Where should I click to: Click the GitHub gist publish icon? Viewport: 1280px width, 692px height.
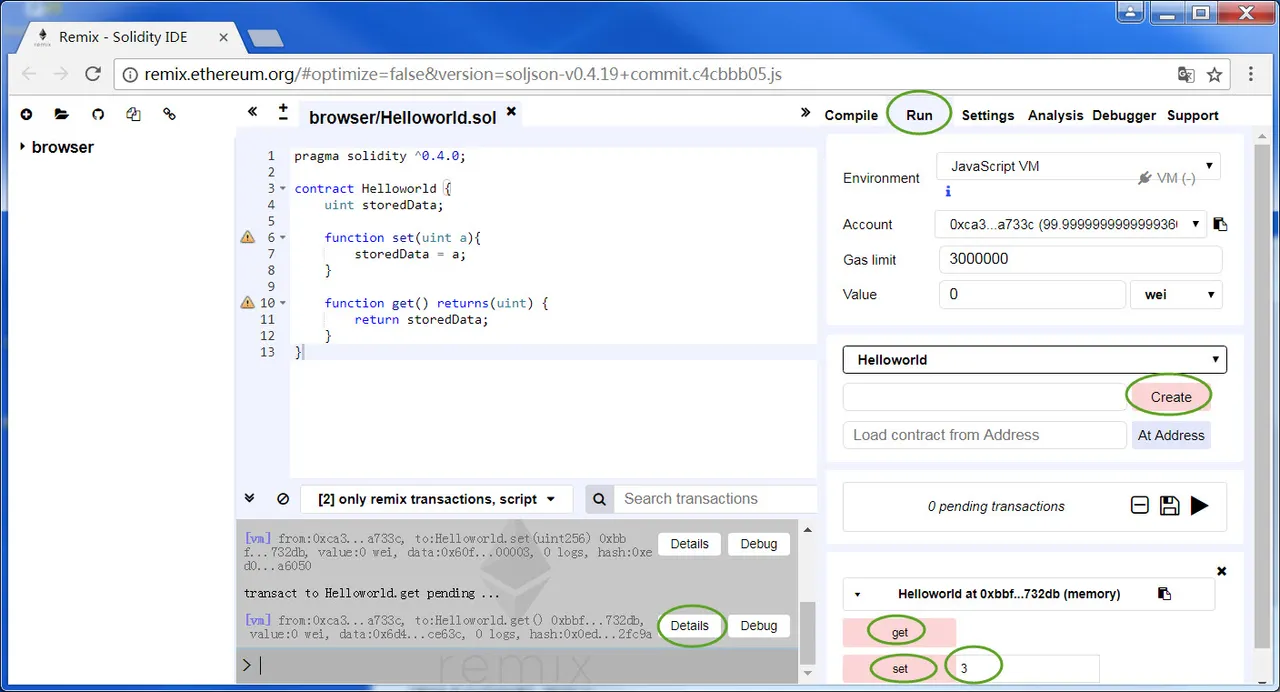click(98, 115)
